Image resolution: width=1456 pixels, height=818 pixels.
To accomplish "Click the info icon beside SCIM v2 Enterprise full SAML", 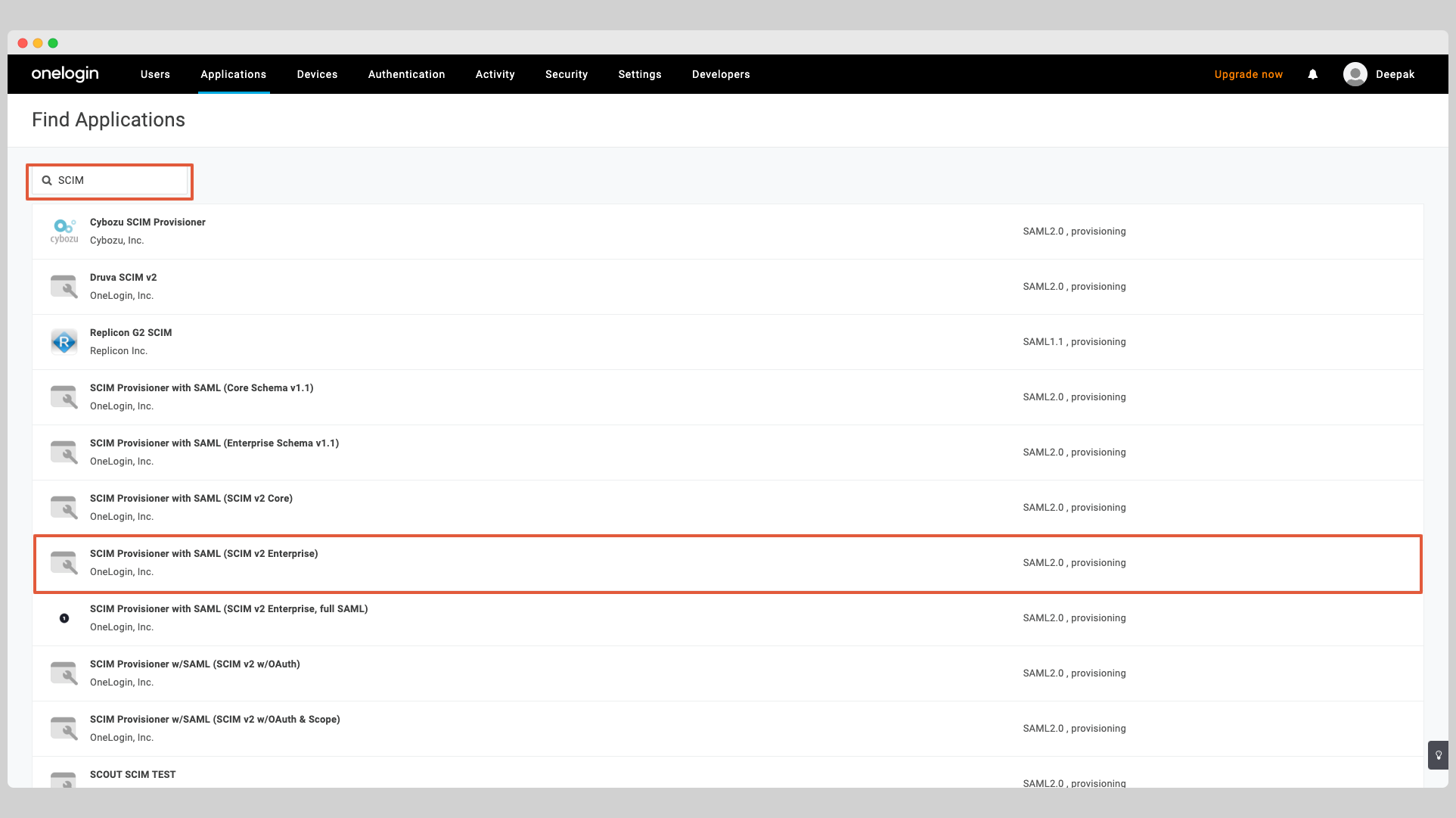I will point(64,617).
